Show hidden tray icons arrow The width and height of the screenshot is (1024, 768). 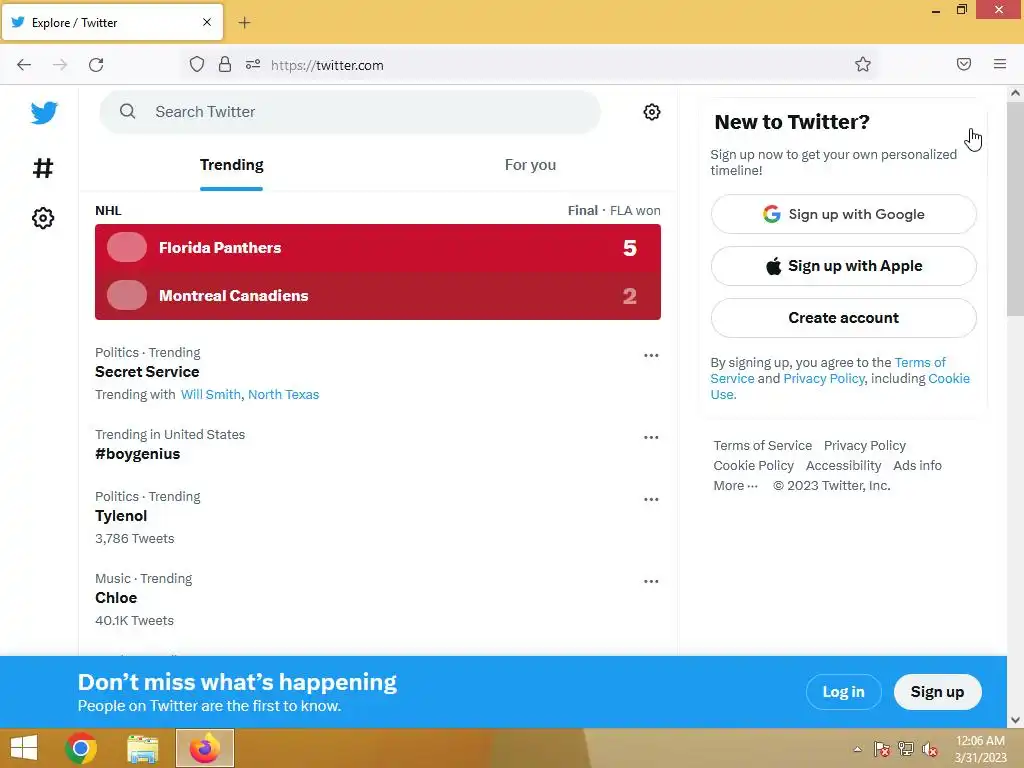pos(857,749)
